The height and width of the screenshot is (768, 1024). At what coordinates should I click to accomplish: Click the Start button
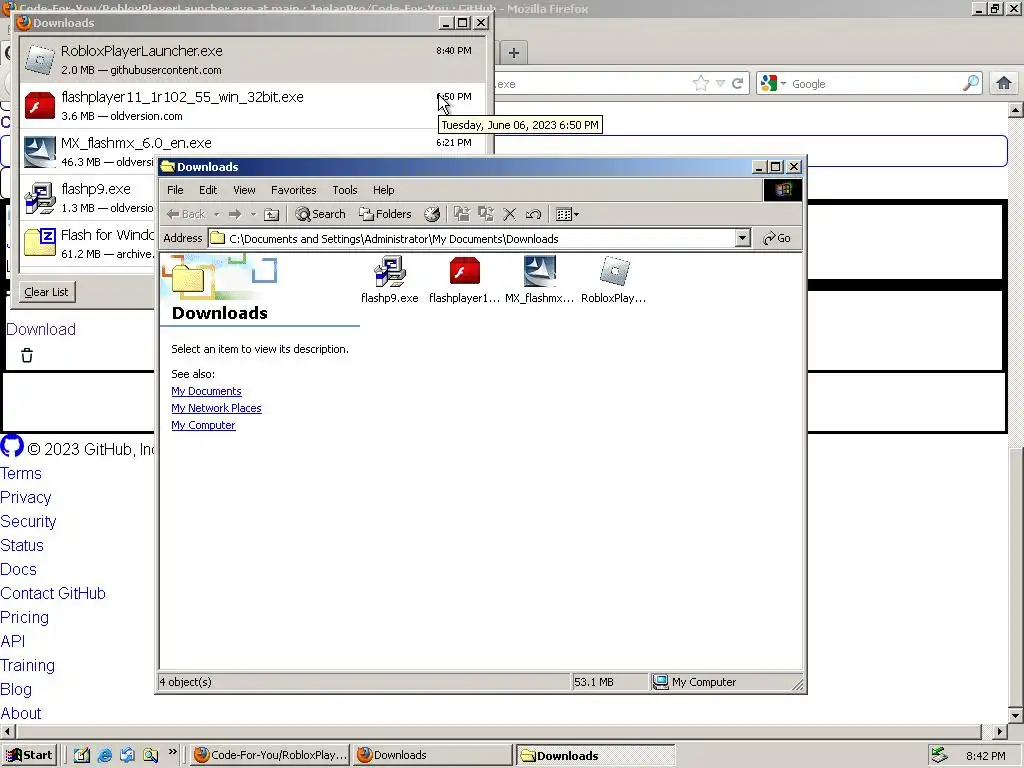[29, 755]
